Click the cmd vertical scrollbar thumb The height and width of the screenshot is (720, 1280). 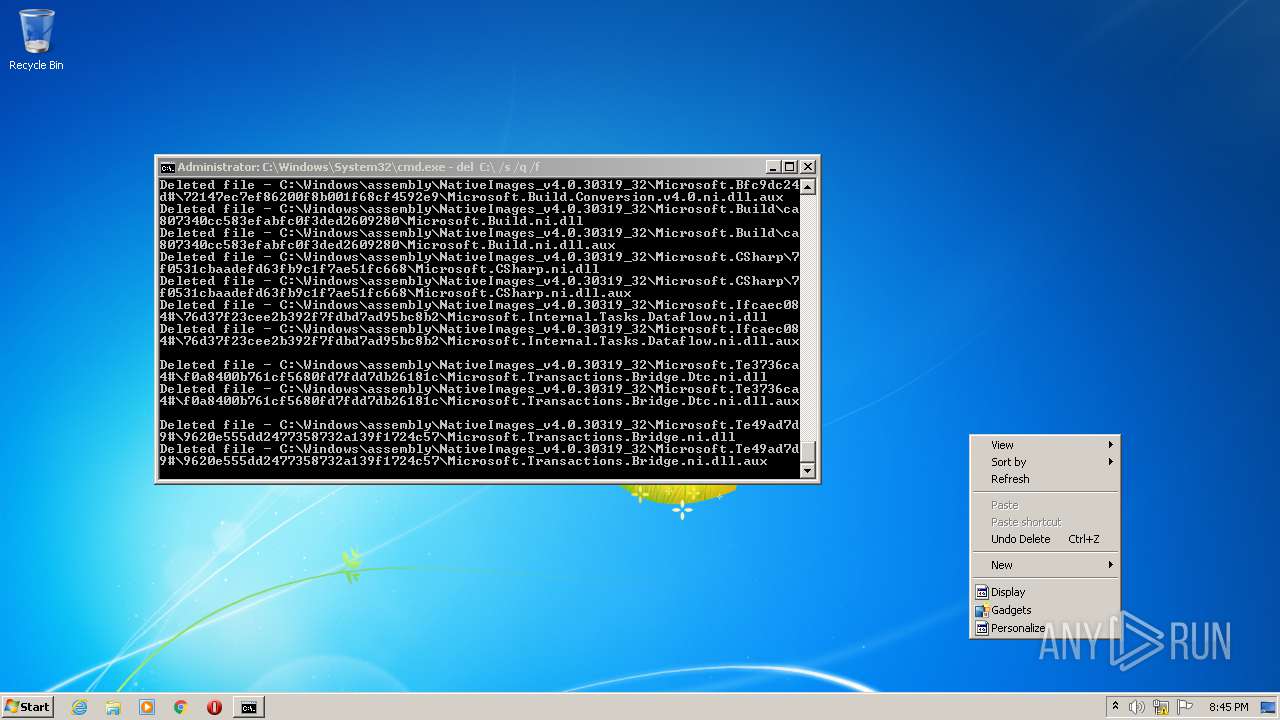click(808, 451)
